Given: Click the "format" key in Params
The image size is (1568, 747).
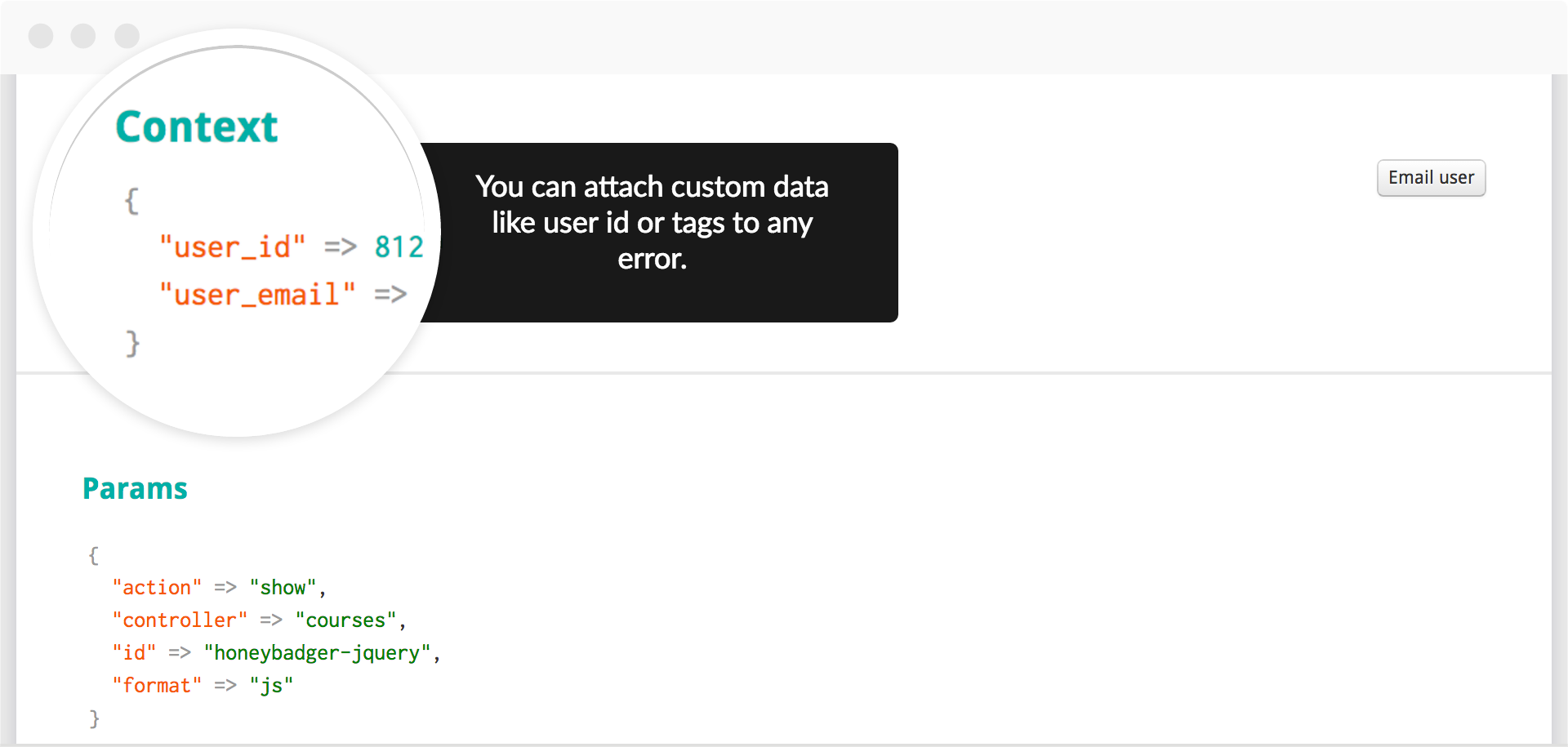Looking at the screenshot, I should pos(157,685).
